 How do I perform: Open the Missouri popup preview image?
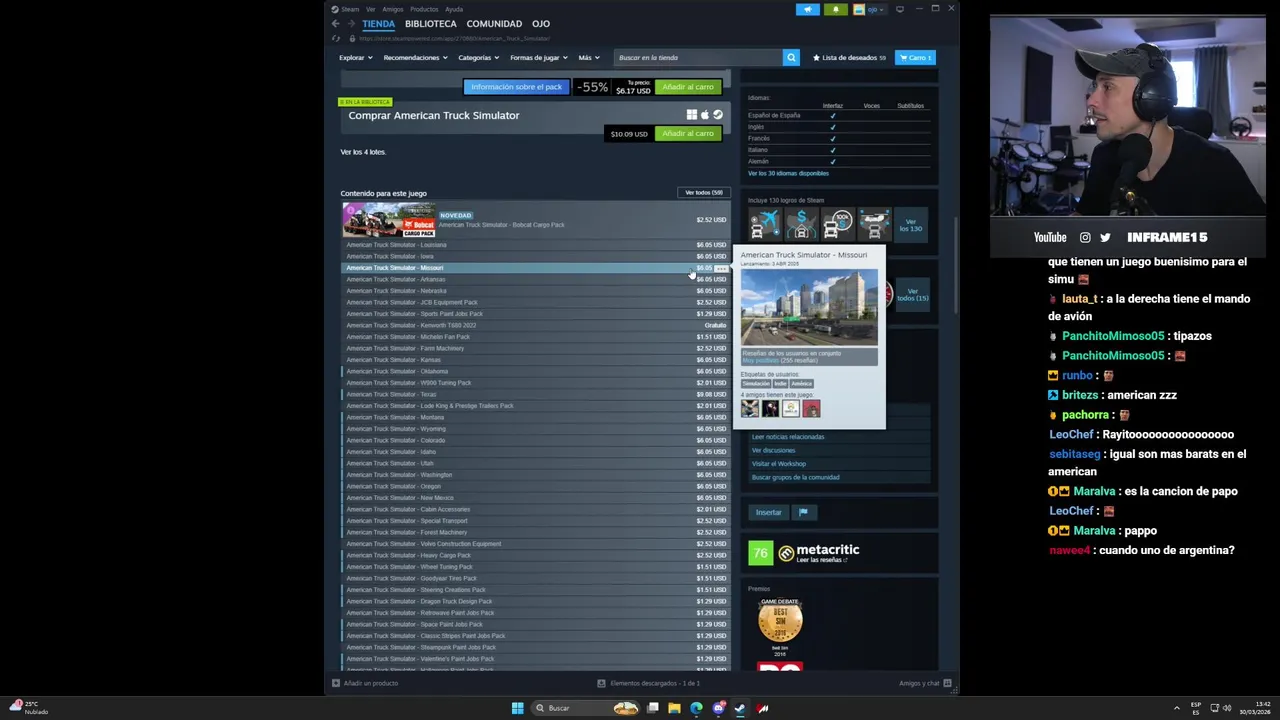(809, 307)
